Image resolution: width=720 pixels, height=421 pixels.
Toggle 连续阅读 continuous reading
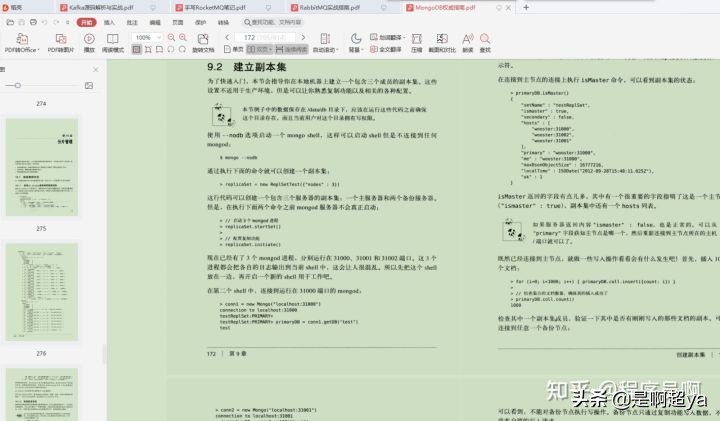pos(291,49)
